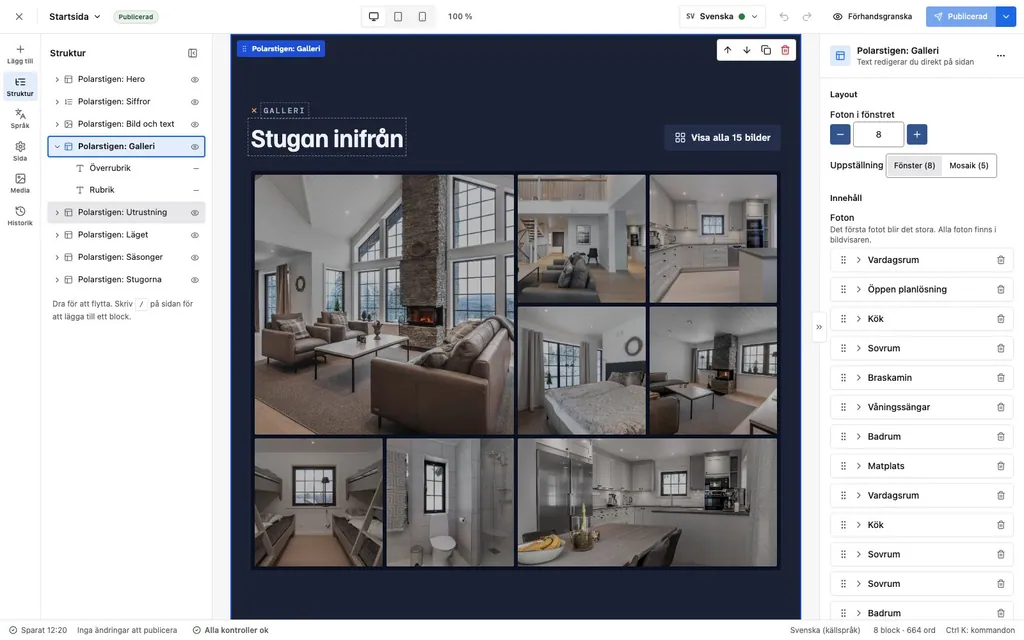The width and height of the screenshot is (1024, 640).
Task: Expand the Polarstigen: Siffror tree item
Action: pyautogui.click(x=57, y=102)
